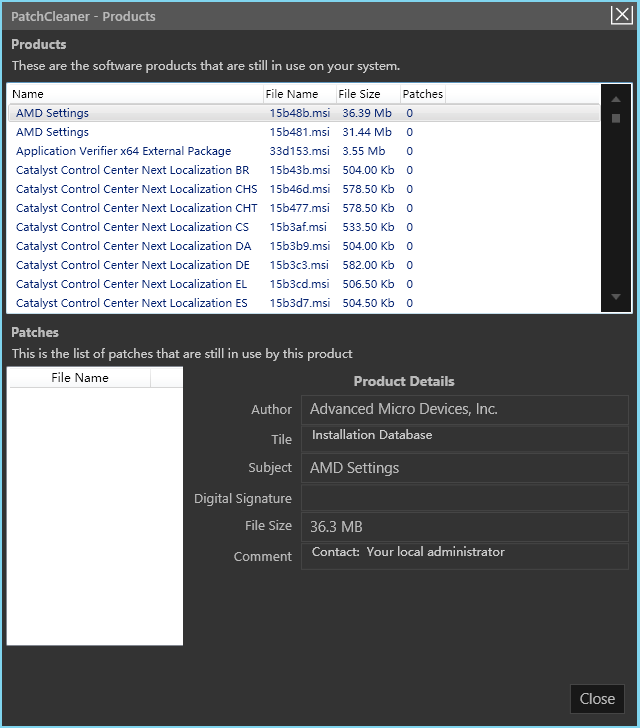Select Catalyst Control Center Next Localization CS
Viewport: 640px width, 728px height.
(x=304, y=227)
